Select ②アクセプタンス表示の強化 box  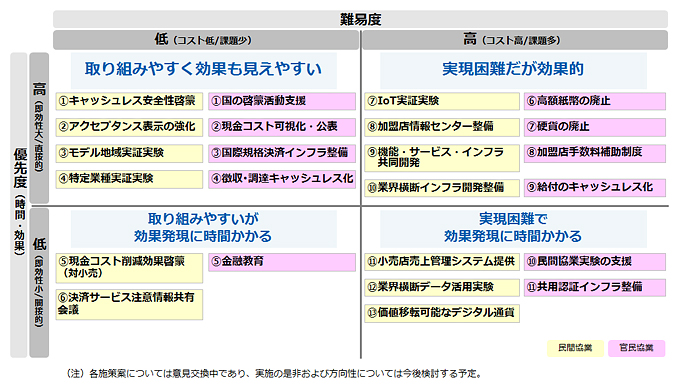pyautogui.click(x=129, y=127)
